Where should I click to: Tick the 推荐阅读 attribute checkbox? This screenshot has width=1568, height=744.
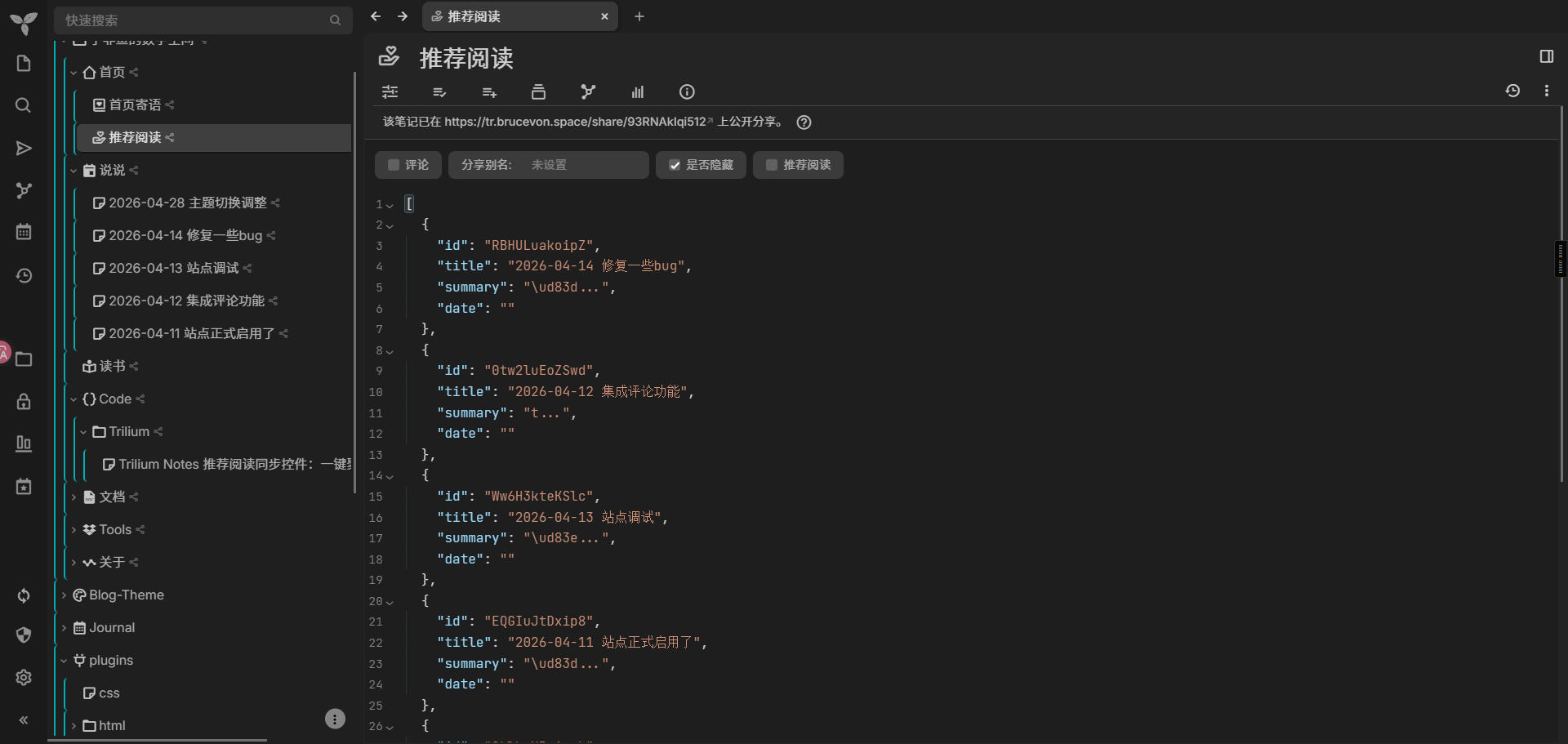click(772, 165)
